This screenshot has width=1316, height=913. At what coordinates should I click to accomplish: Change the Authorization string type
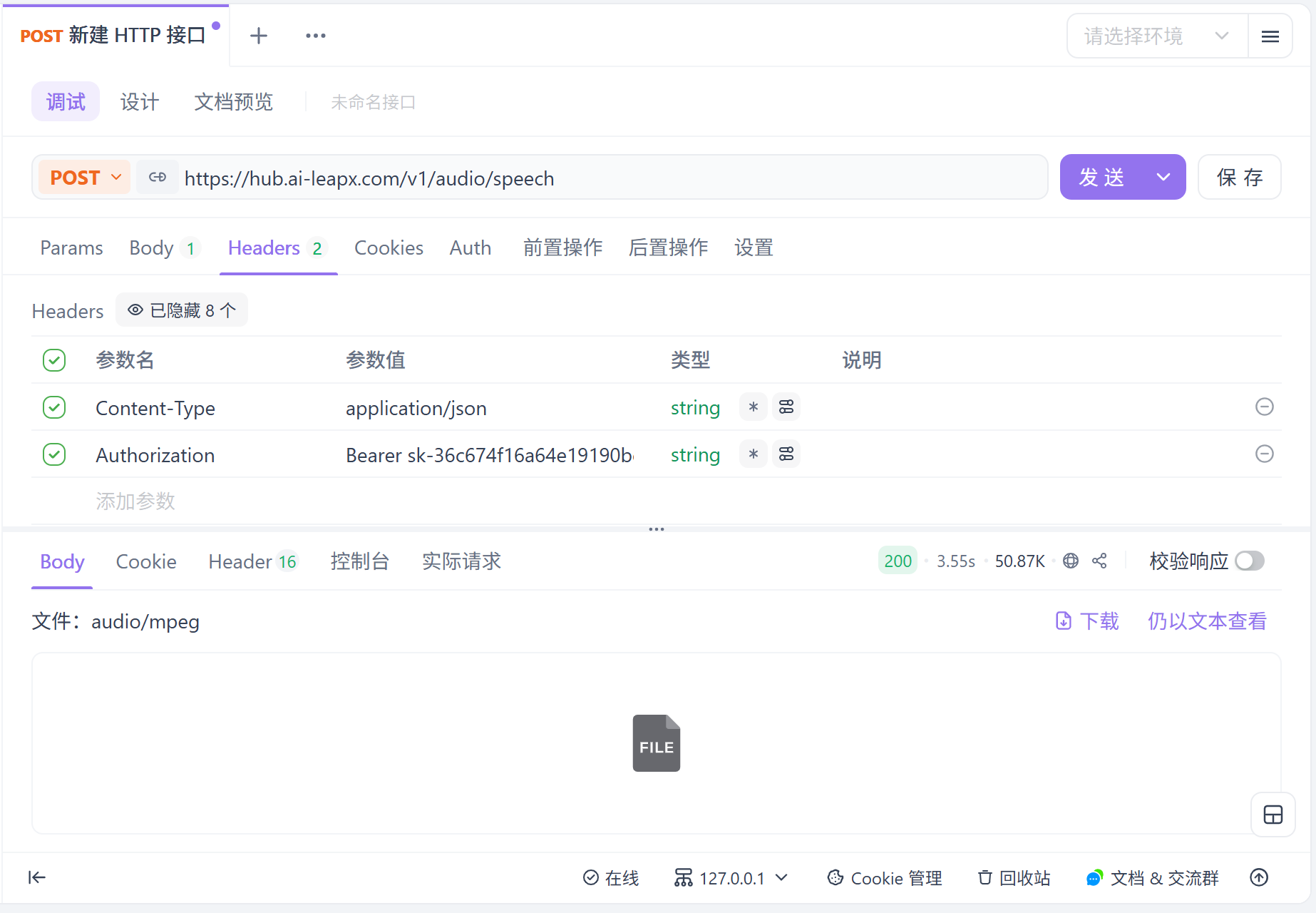tap(695, 455)
